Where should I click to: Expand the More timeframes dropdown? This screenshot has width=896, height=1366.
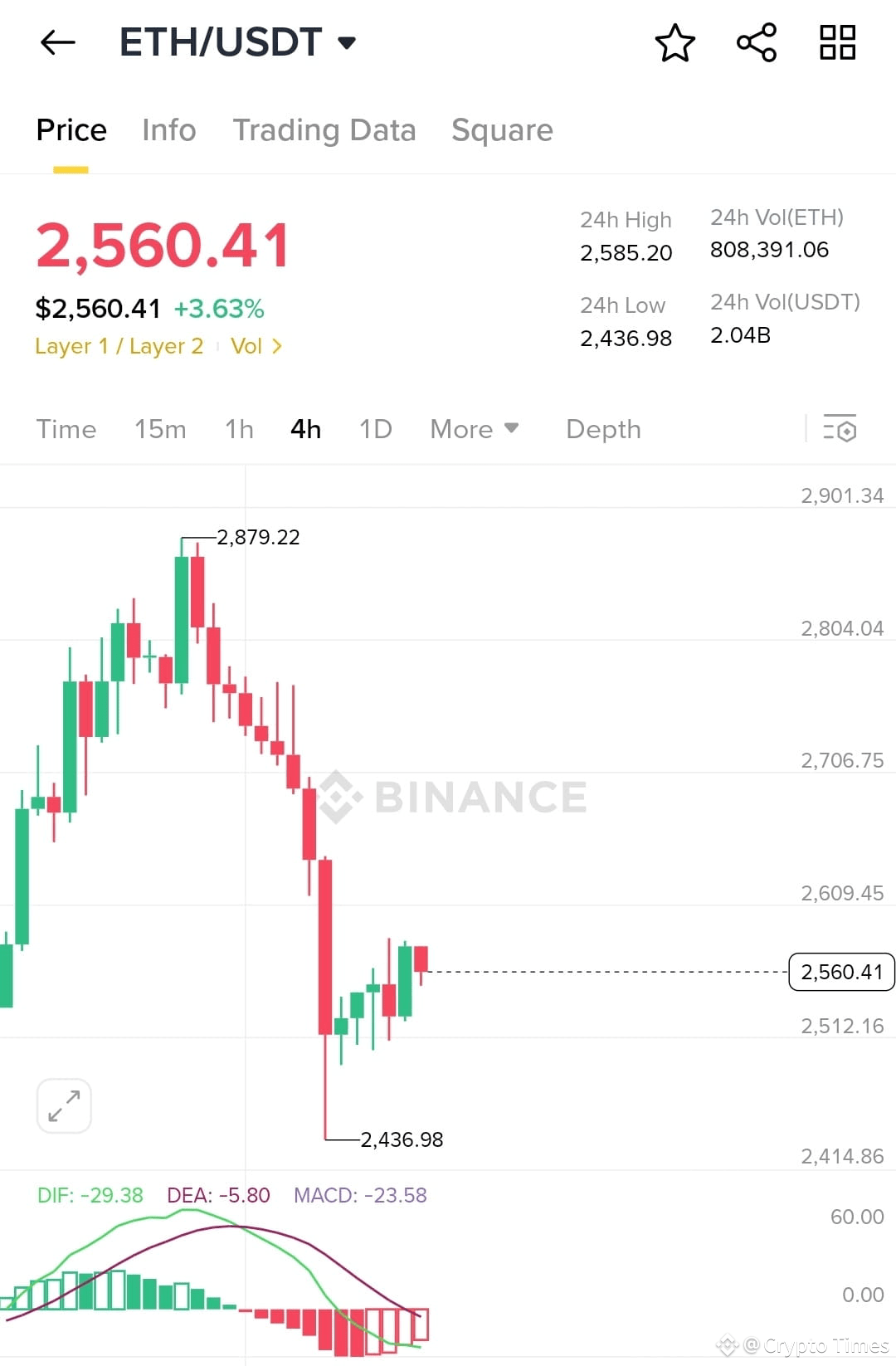pyautogui.click(x=474, y=429)
